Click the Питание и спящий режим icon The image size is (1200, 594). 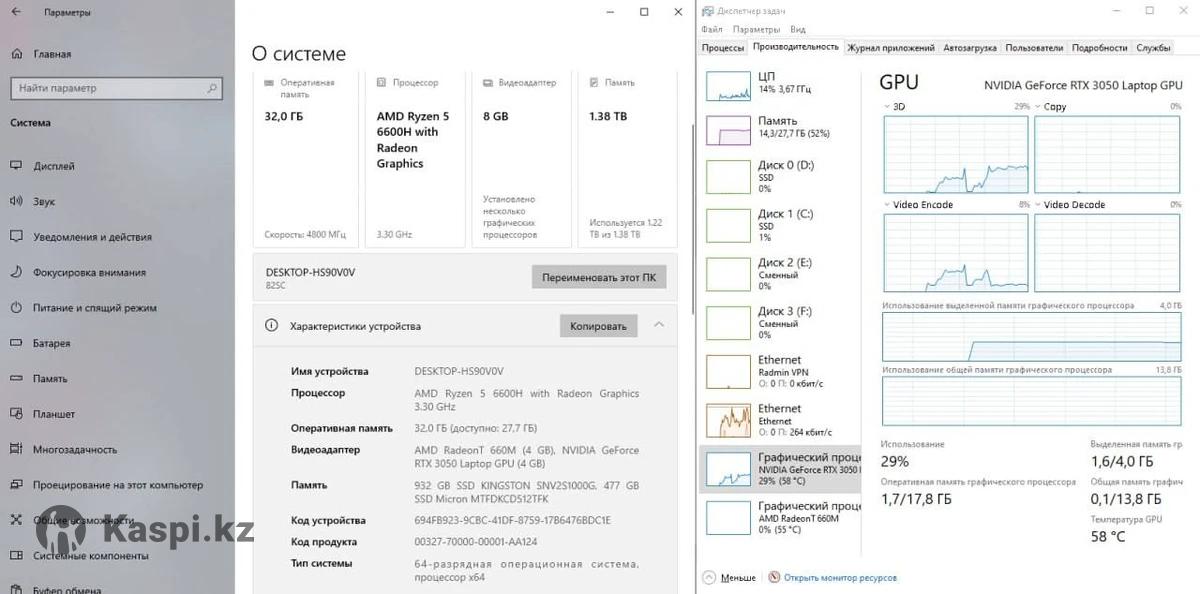coord(16,308)
